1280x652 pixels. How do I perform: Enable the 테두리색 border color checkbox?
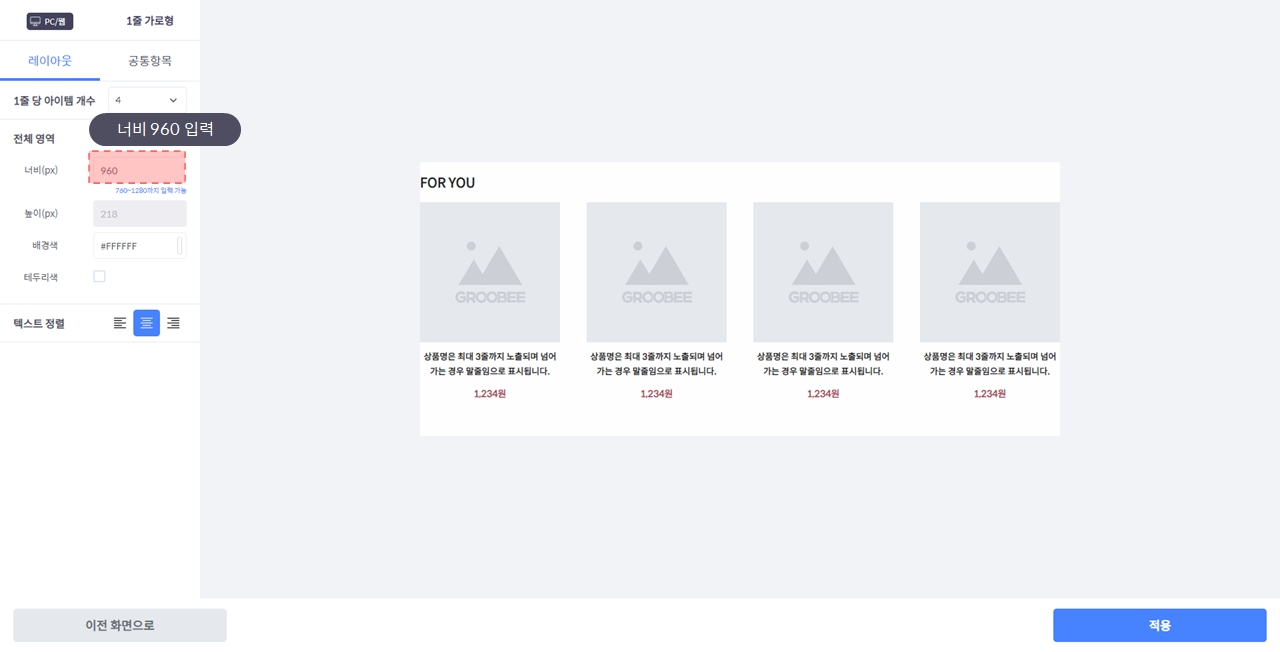pos(99,277)
